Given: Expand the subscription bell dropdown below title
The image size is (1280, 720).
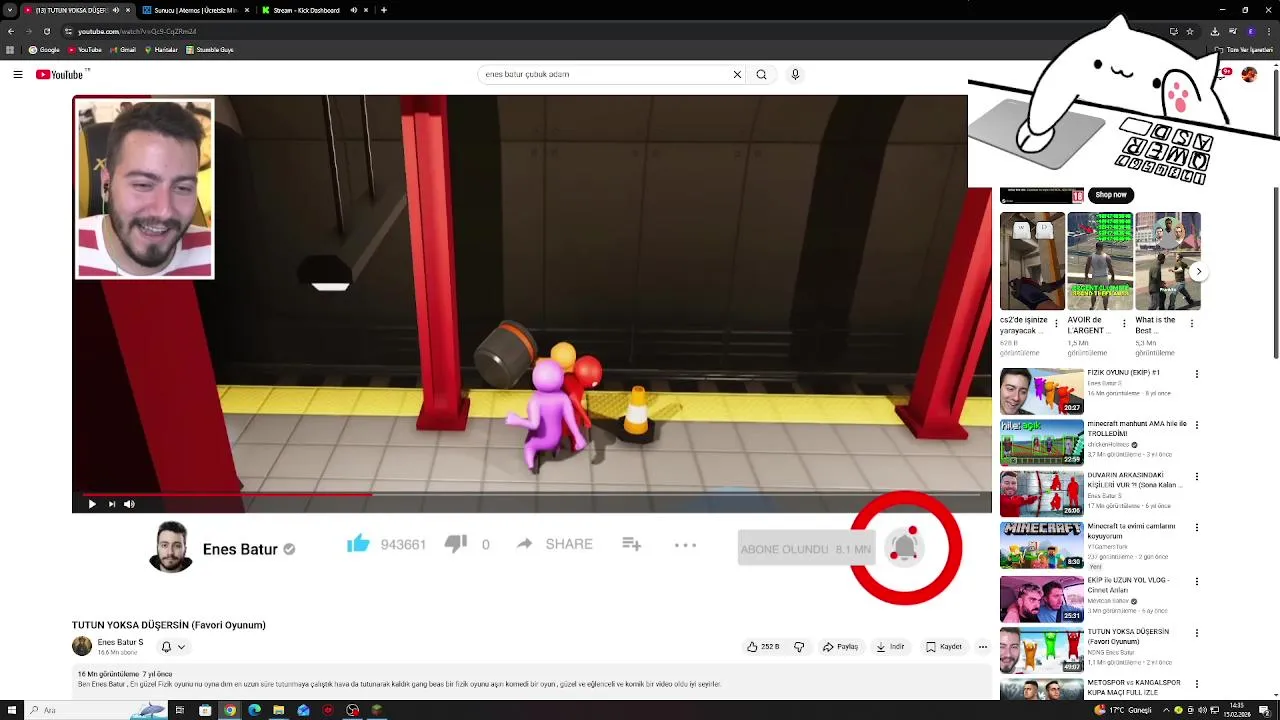Looking at the screenshot, I should (x=173, y=647).
